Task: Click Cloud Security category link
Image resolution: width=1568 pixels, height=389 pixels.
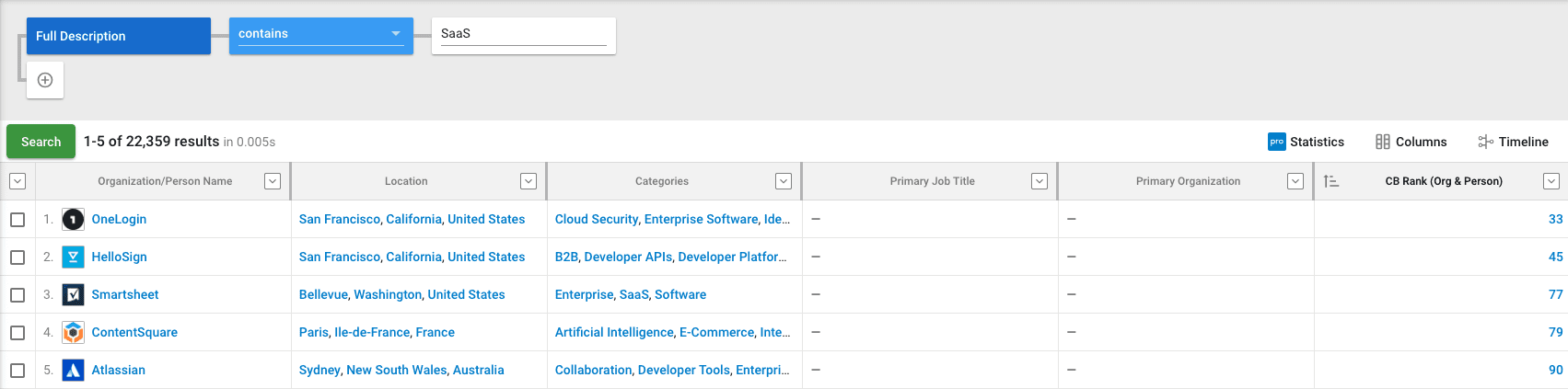Action: click(x=597, y=219)
